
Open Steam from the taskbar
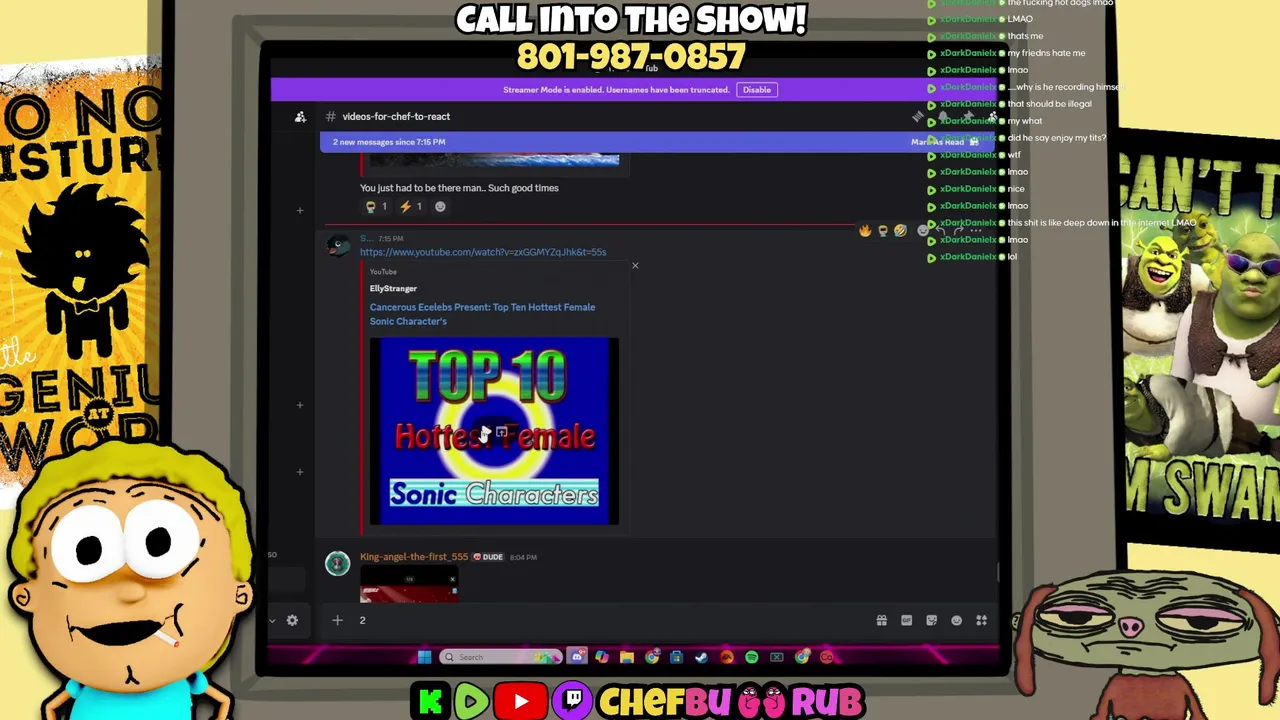[701, 657]
